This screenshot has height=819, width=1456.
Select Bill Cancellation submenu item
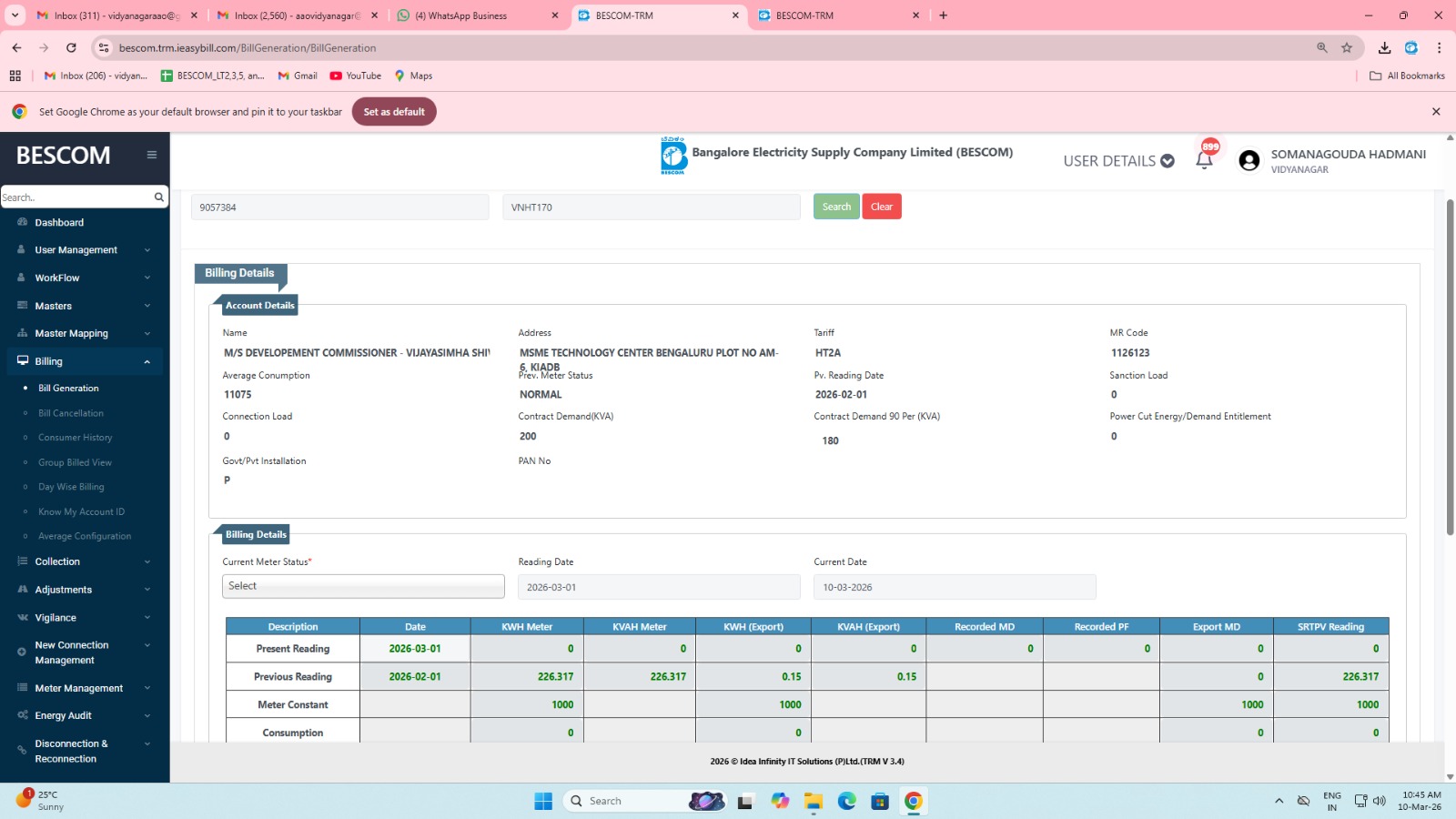[x=71, y=413]
